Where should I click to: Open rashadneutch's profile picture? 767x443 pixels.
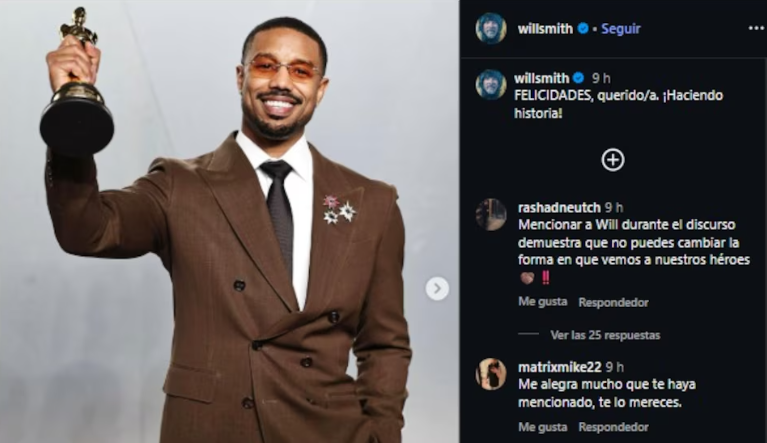pyautogui.click(x=491, y=214)
